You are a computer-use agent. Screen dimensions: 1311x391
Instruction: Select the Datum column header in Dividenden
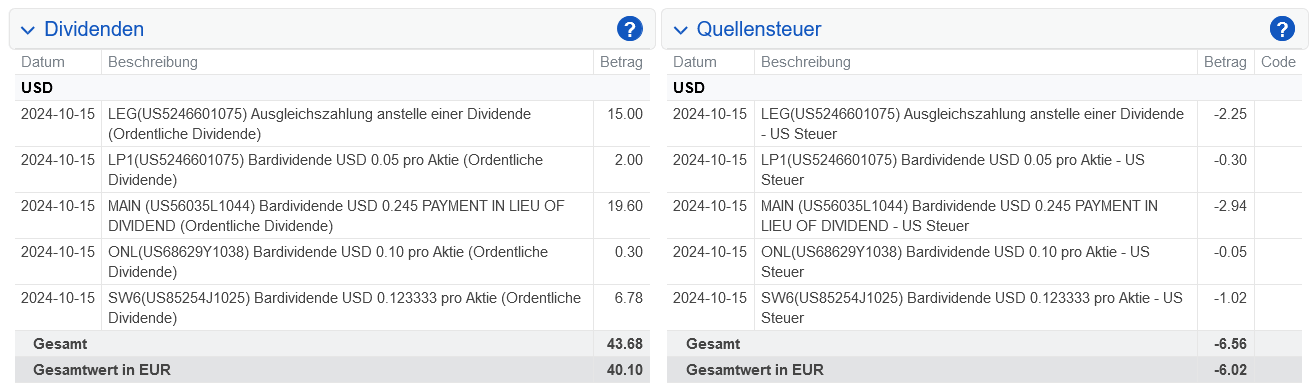(x=43, y=62)
